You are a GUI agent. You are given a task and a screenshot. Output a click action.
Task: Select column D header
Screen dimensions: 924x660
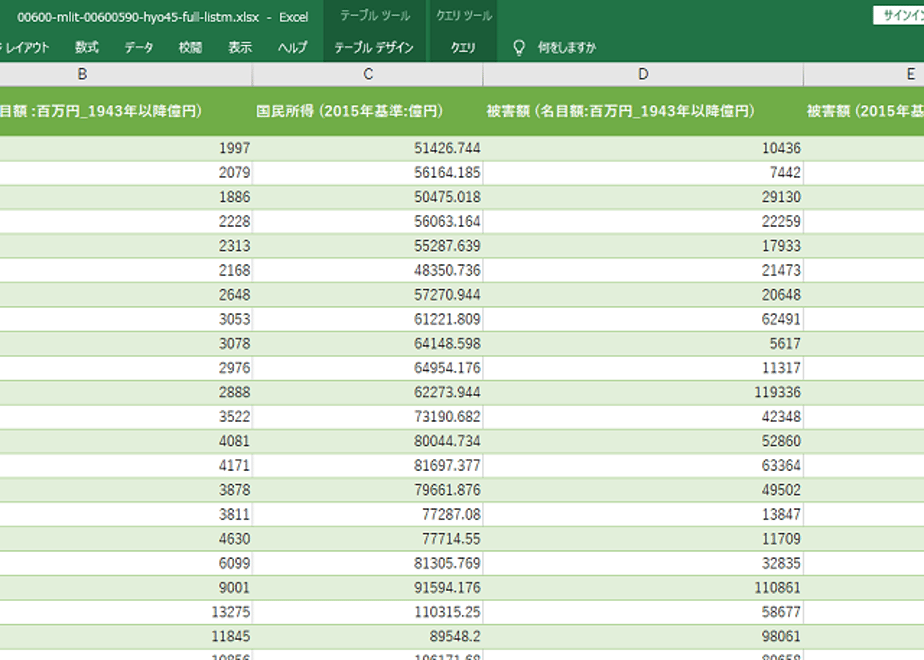coord(643,74)
